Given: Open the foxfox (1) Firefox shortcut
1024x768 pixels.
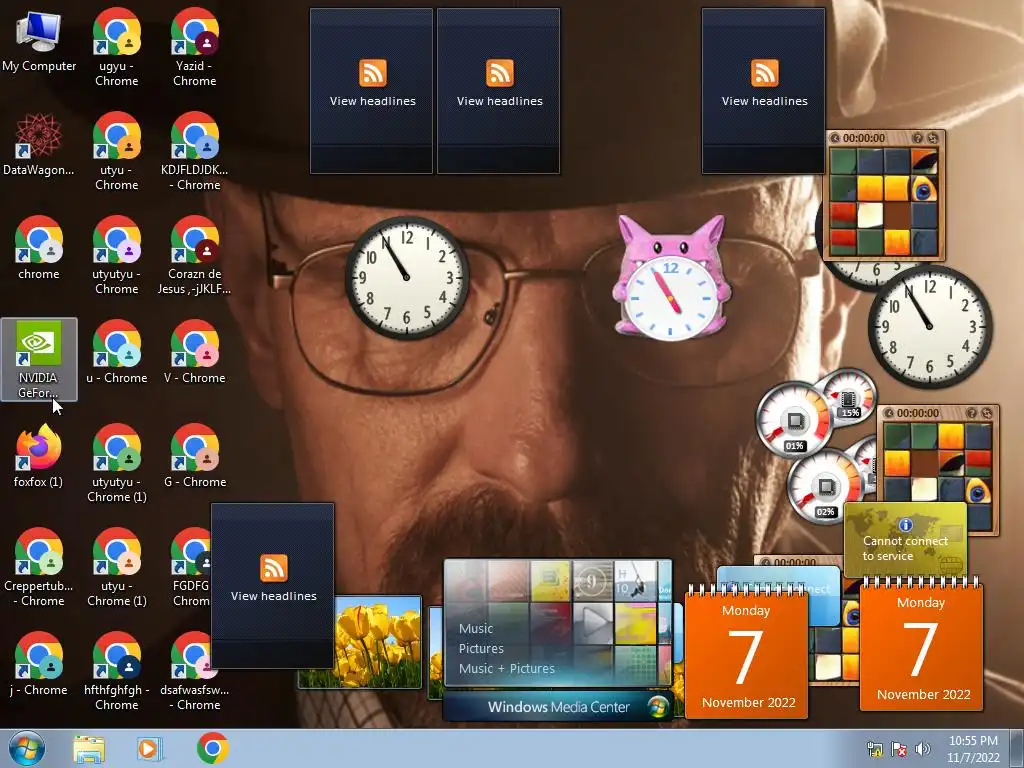Looking at the screenshot, I should (39, 456).
